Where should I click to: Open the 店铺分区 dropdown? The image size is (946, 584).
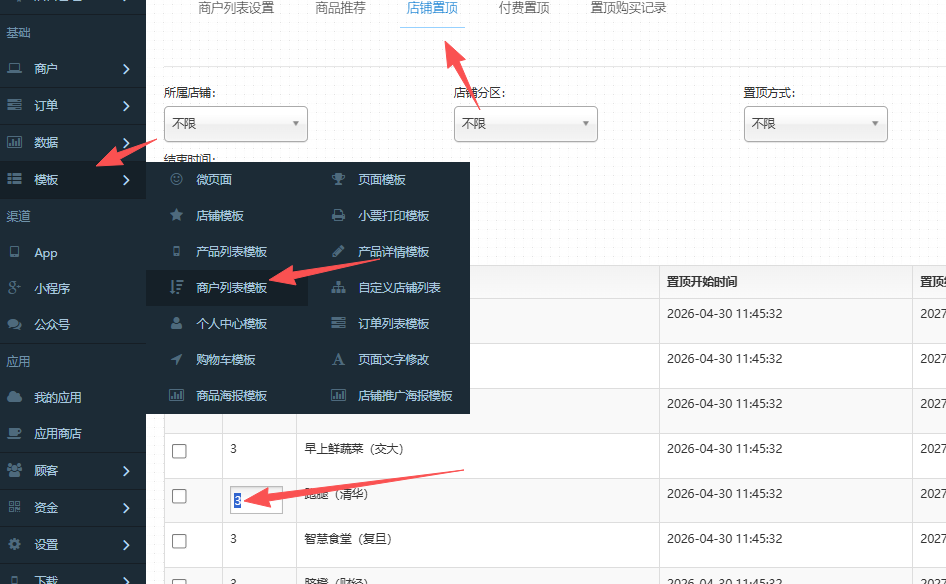[x=525, y=124]
